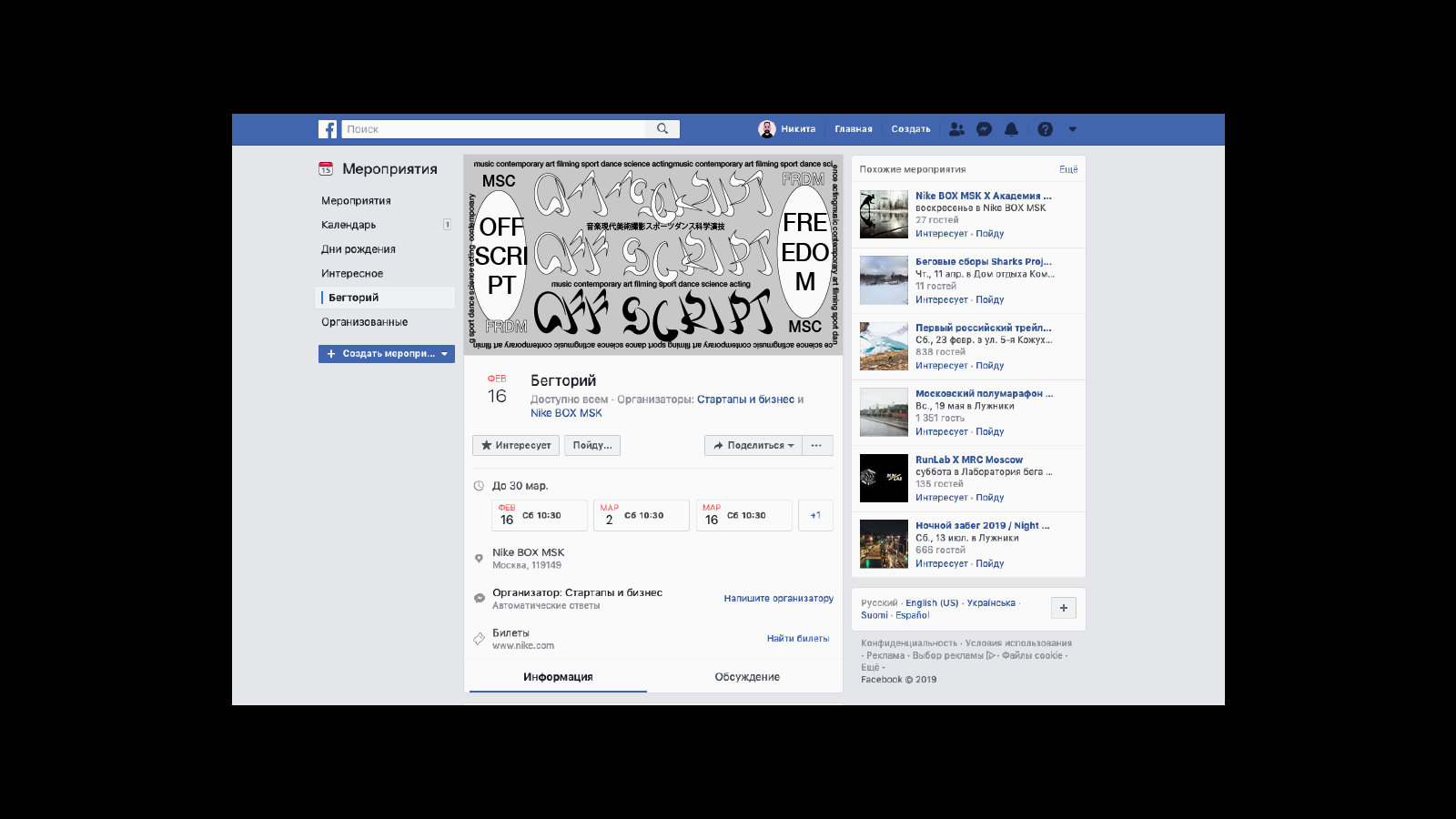Open Nike BOX MSK organizer link under title
Viewport: 1456px width, 819px height.
pyautogui.click(x=566, y=413)
